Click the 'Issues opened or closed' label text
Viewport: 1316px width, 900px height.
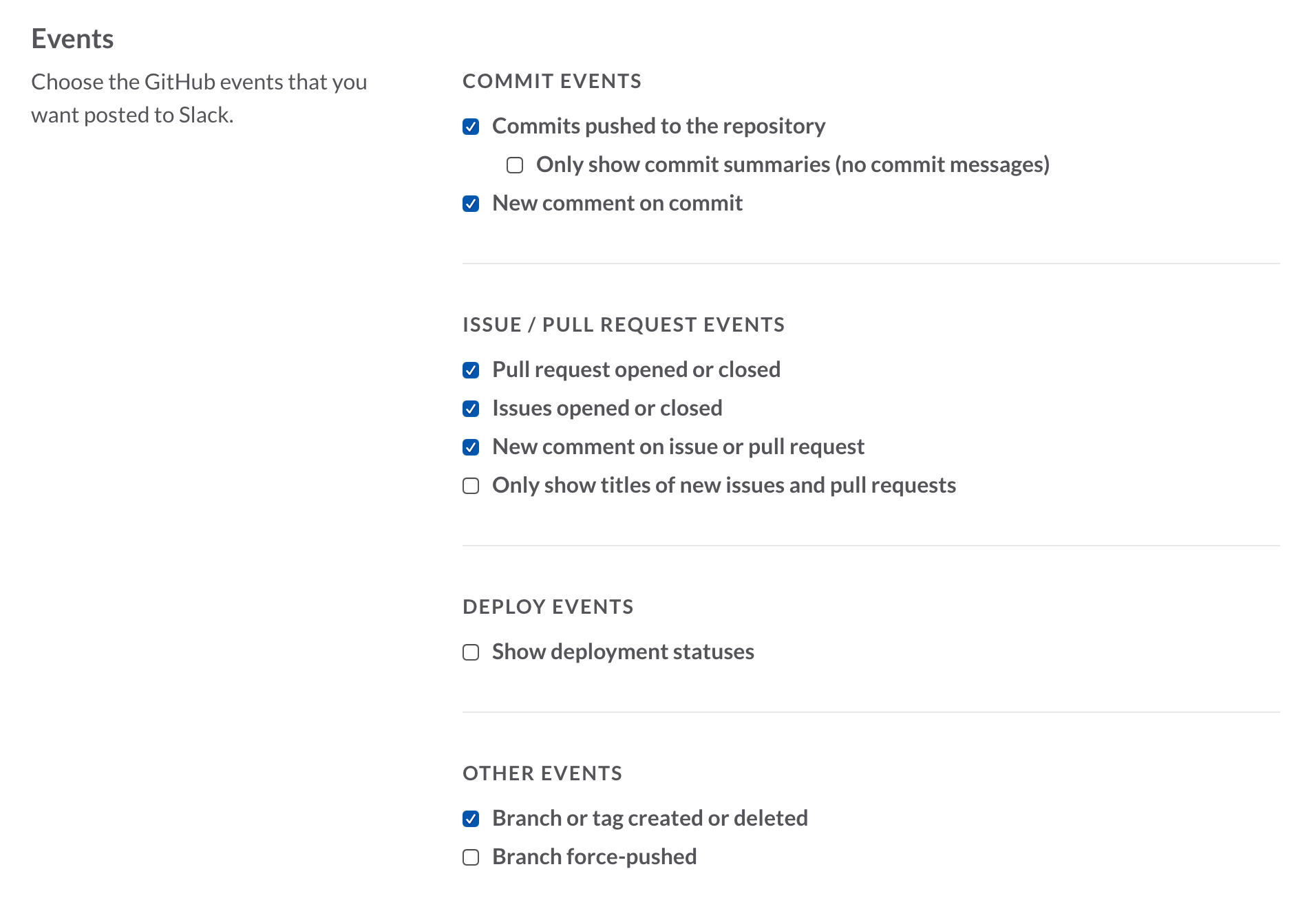tap(607, 408)
